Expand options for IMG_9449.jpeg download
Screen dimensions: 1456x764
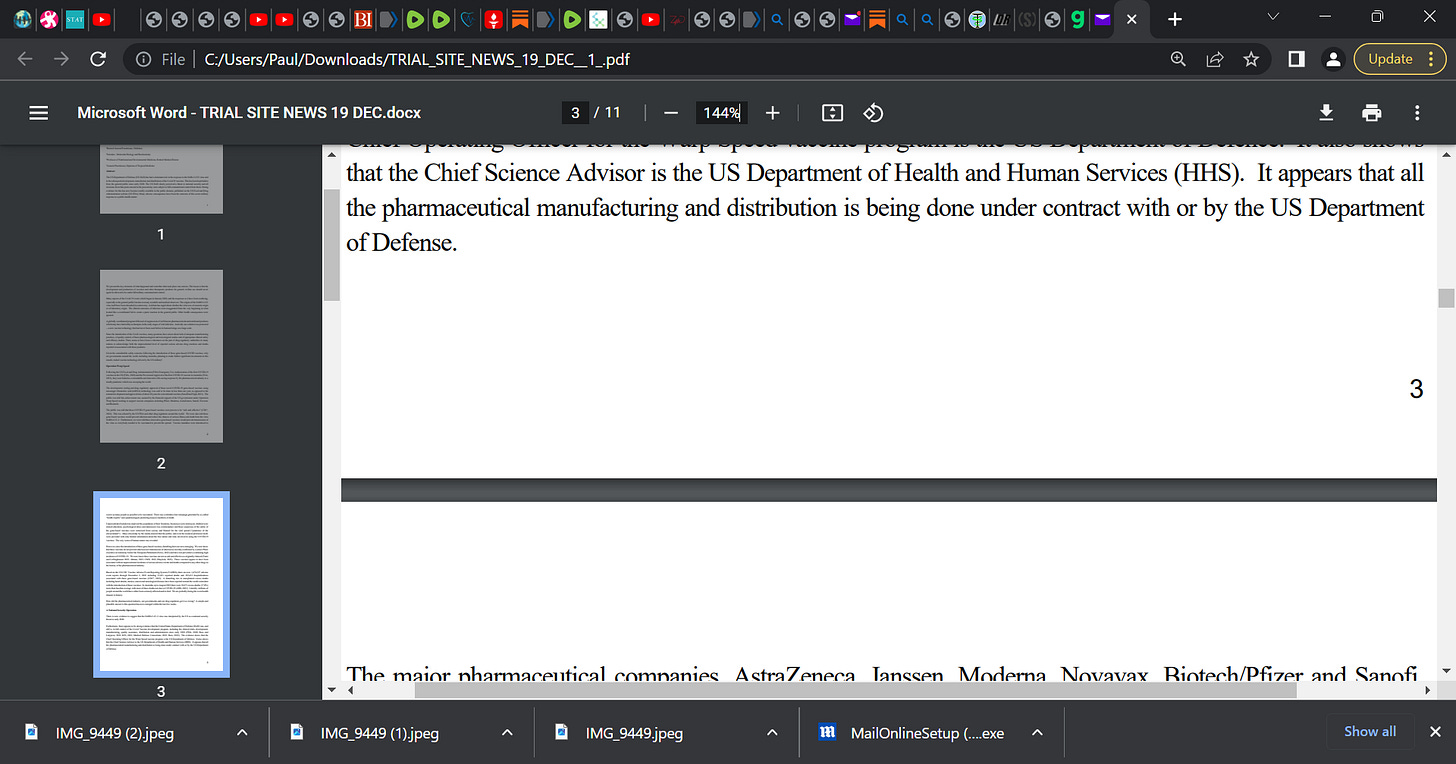(x=772, y=732)
